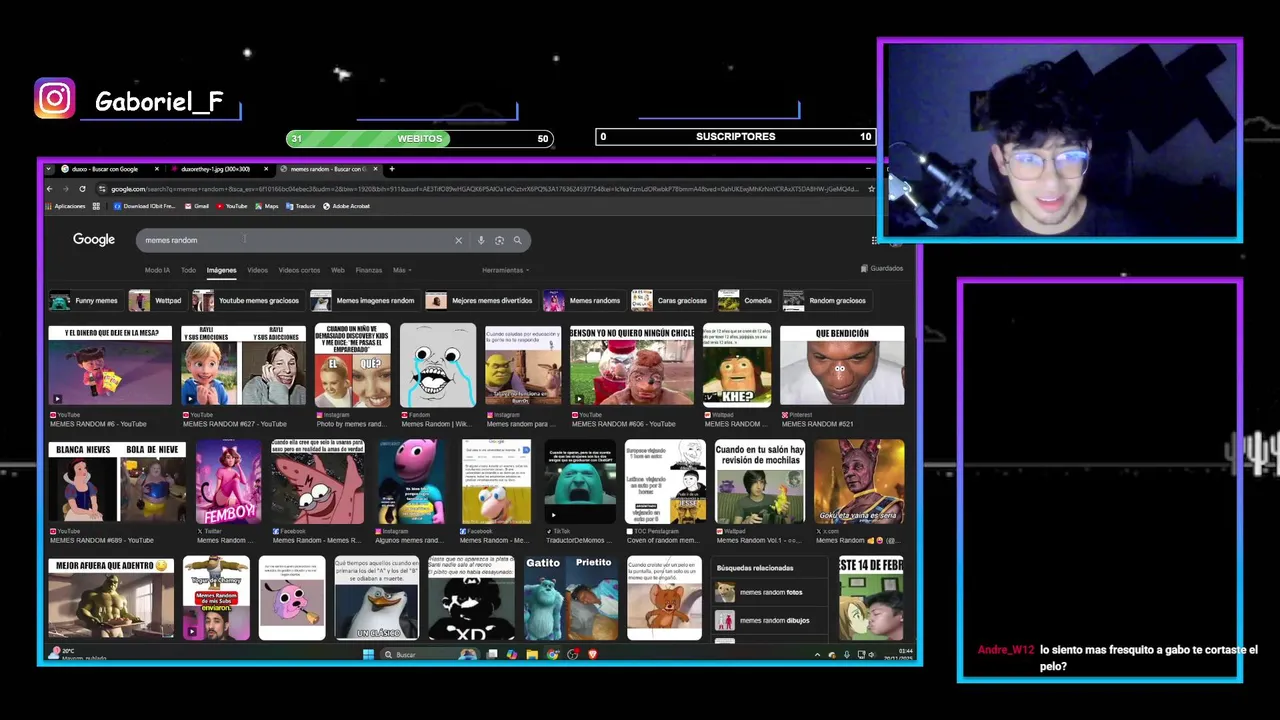Select Mejores memes divertidos chip
The image size is (1280, 720).
[481, 300]
